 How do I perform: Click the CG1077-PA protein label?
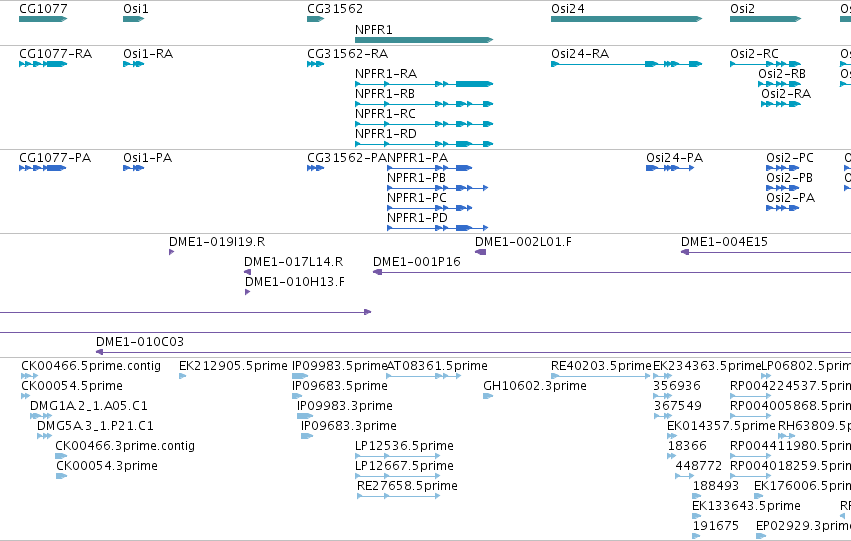(55, 158)
